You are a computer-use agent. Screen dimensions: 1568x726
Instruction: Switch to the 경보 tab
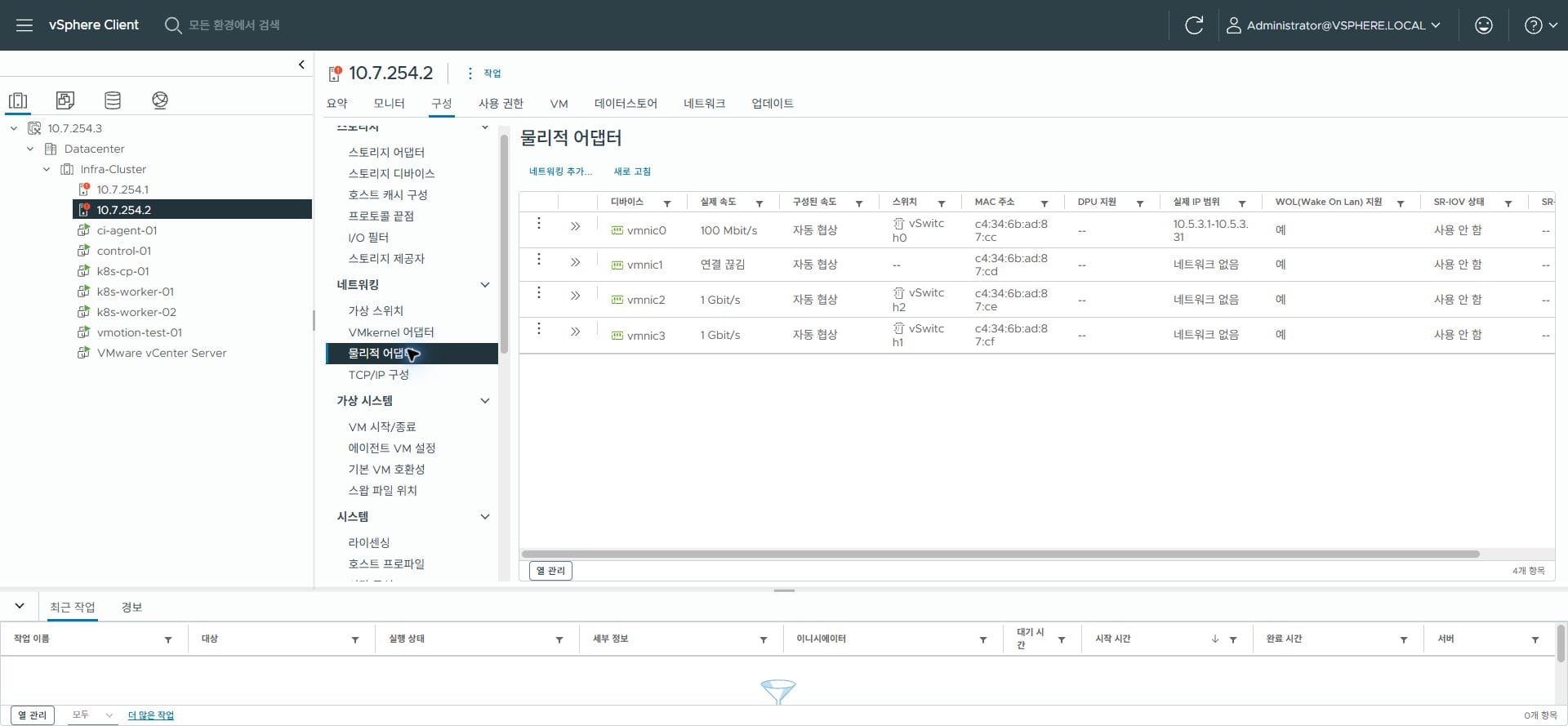click(131, 608)
